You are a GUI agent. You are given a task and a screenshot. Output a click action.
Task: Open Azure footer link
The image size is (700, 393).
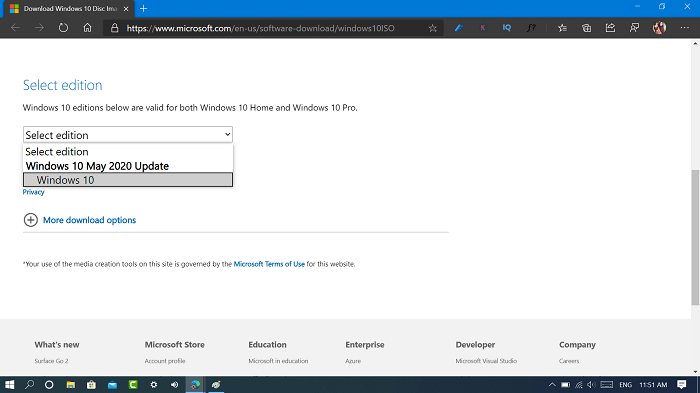pos(353,361)
